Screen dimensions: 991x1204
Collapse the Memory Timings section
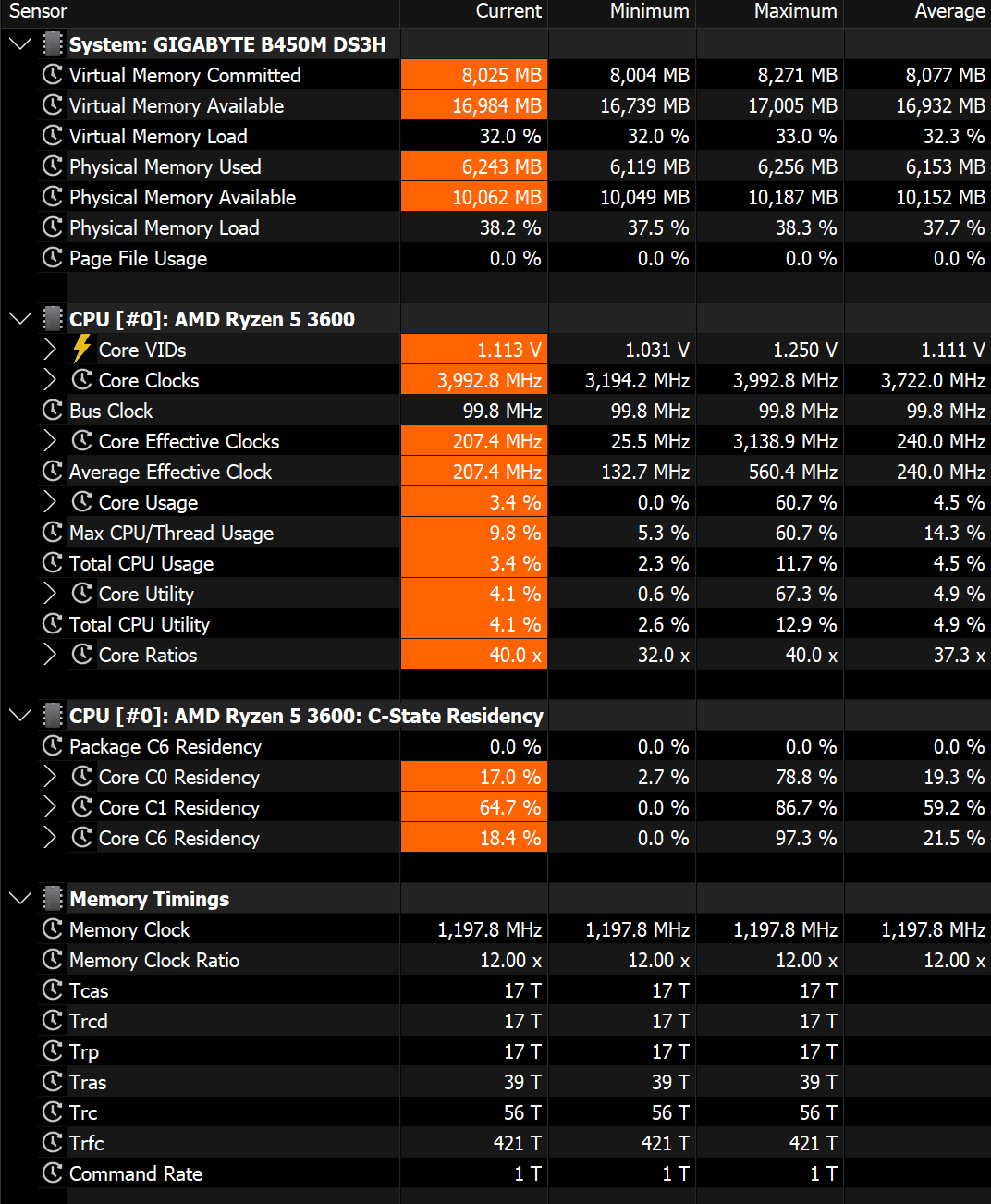pos(20,899)
